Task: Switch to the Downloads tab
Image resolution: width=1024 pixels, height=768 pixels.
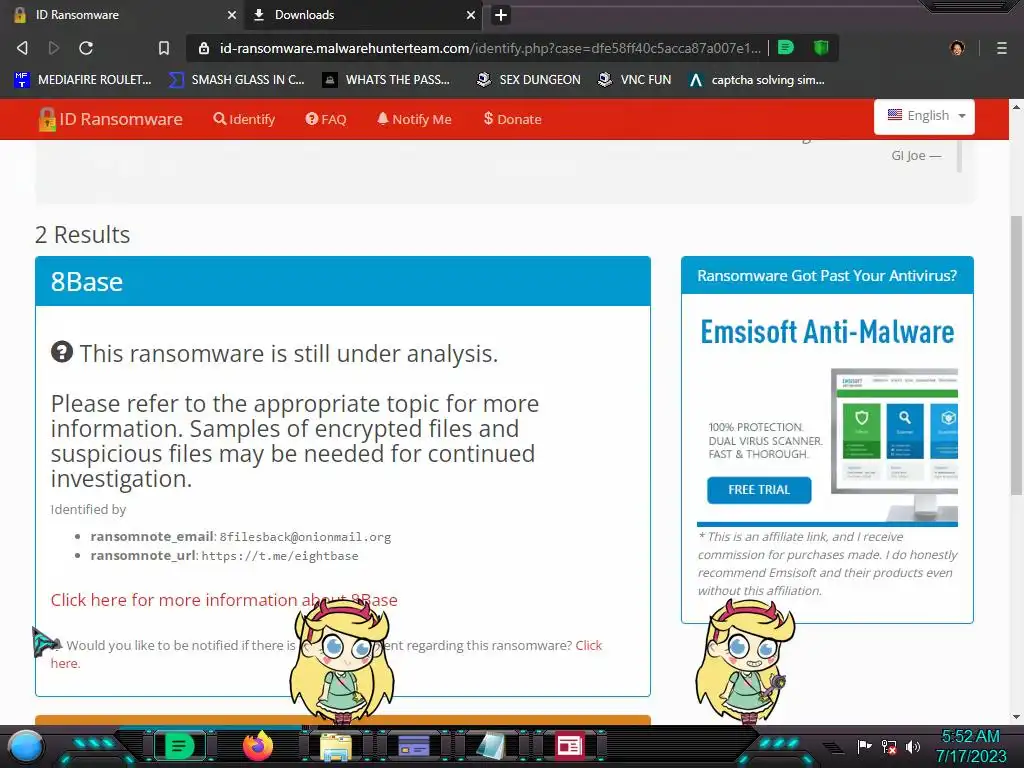Action: coord(363,15)
